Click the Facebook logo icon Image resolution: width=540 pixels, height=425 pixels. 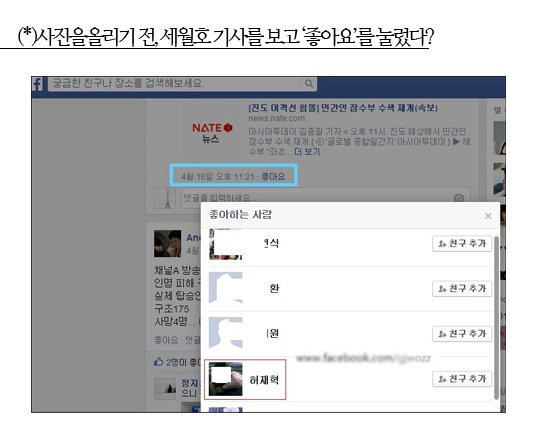[37, 84]
